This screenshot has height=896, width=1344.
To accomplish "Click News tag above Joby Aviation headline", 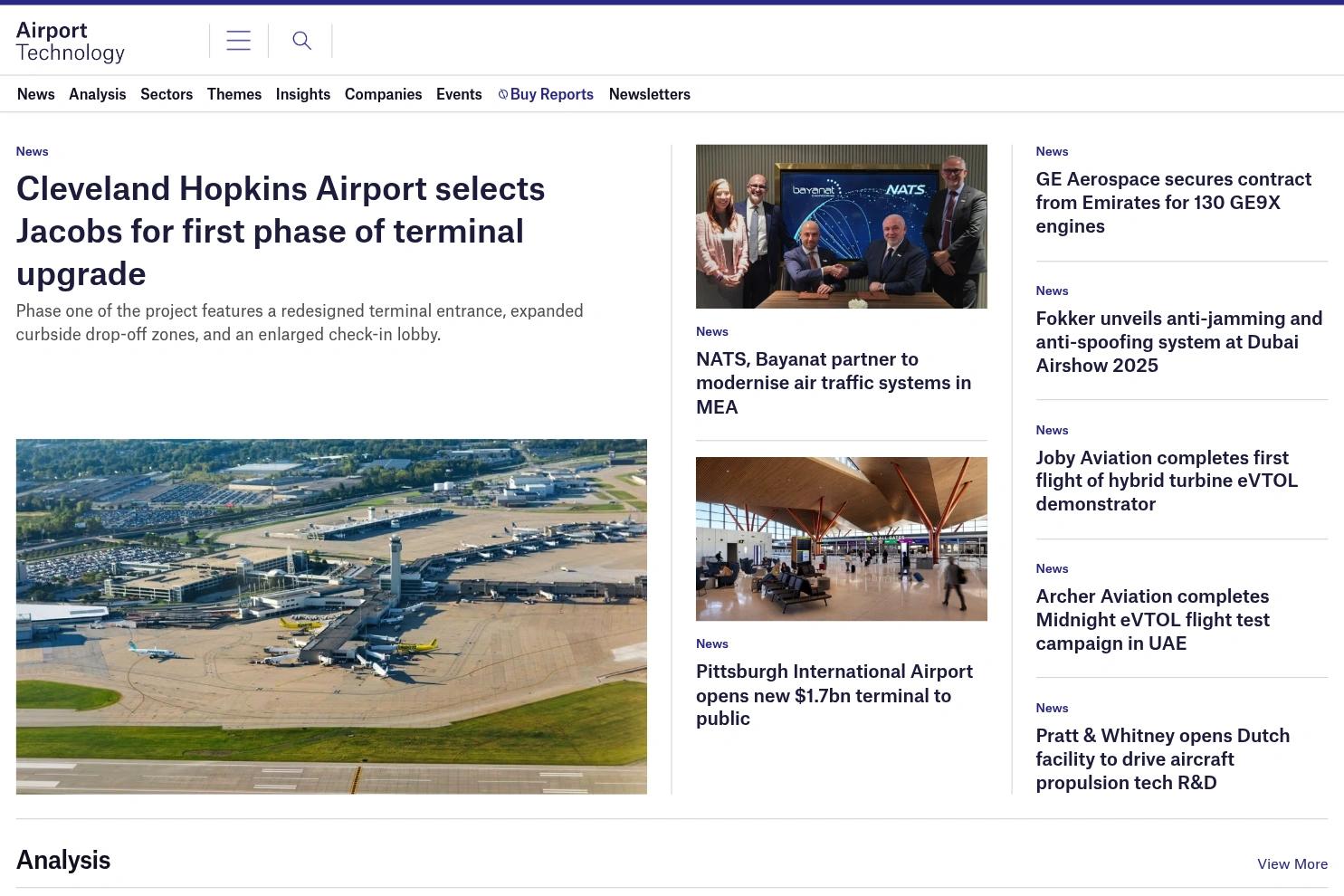I will 1053,430.
